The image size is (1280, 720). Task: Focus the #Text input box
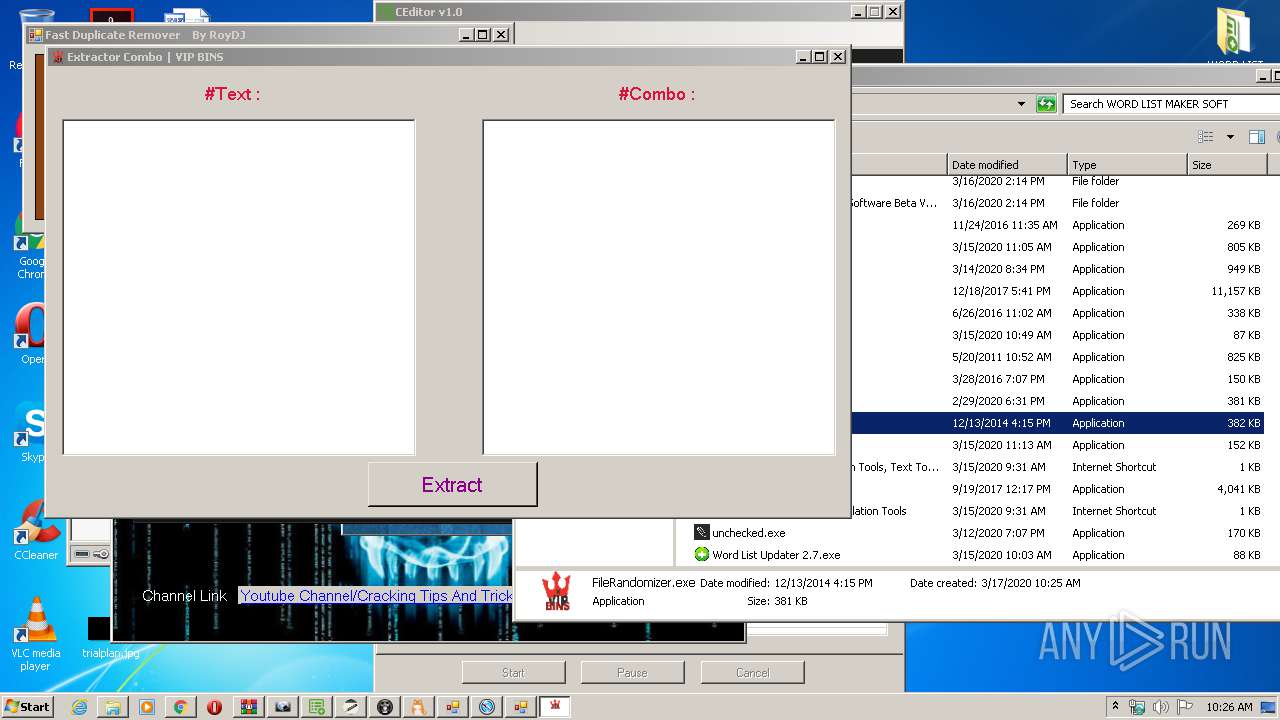[239, 287]
